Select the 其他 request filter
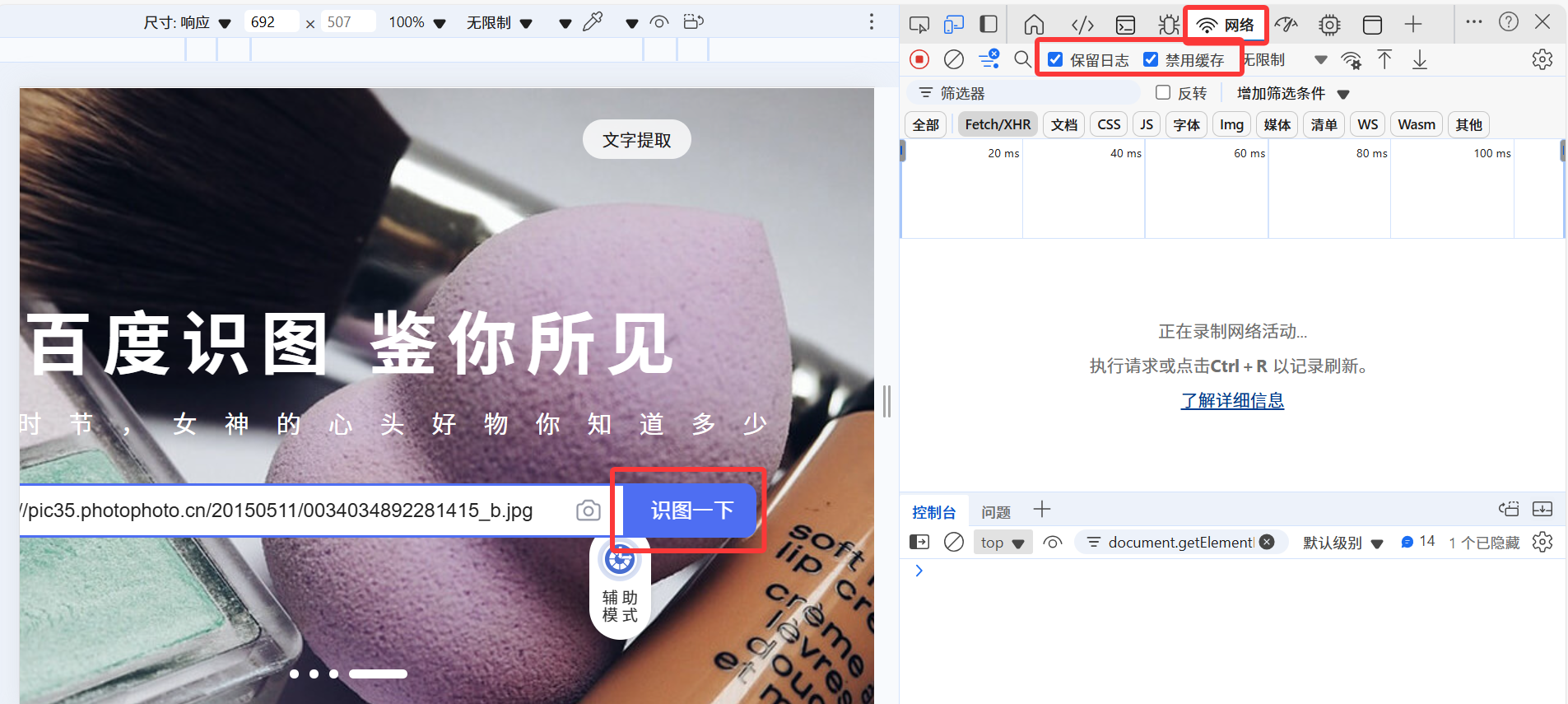Viewport: 1568px width, 704px height. 1469,124
